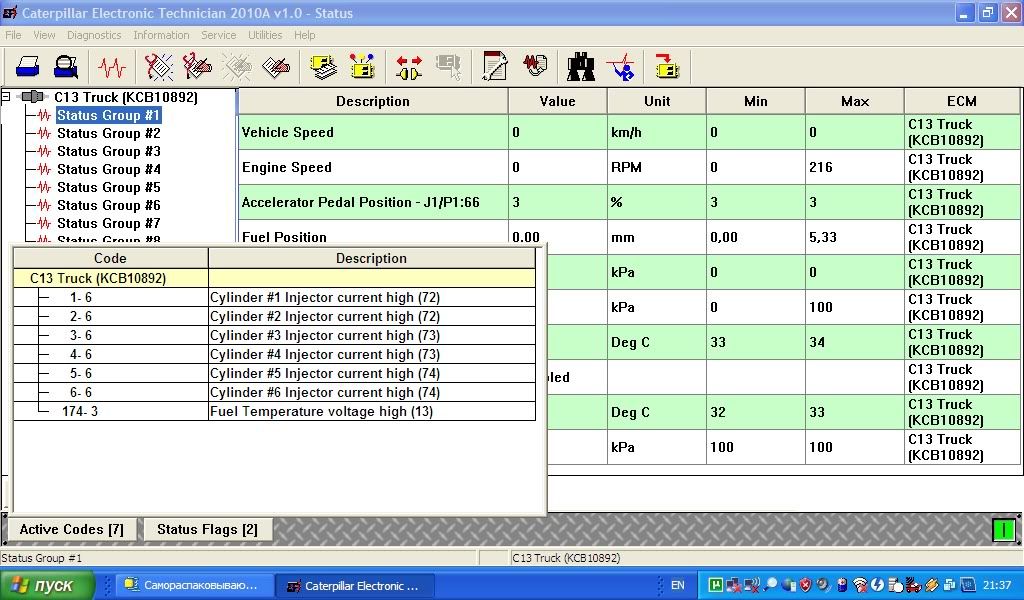Viewport: 1024px width, 600px height.
Task: Open Logged Diagnostic Codes stethoscope-and-hand icon
Action: point(197,67)
